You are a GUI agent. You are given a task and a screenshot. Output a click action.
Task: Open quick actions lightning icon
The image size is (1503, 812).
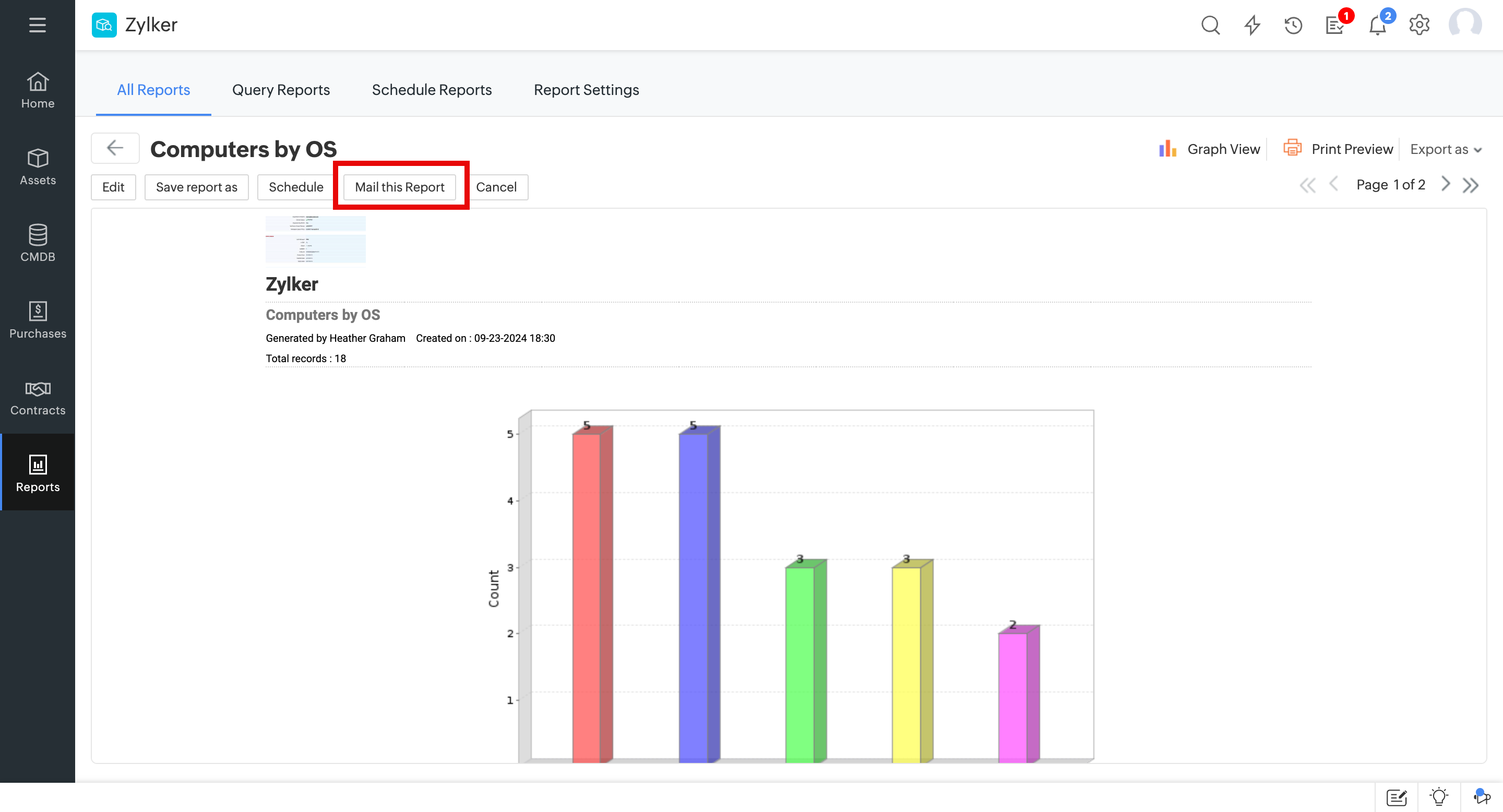click(1251, 25)
